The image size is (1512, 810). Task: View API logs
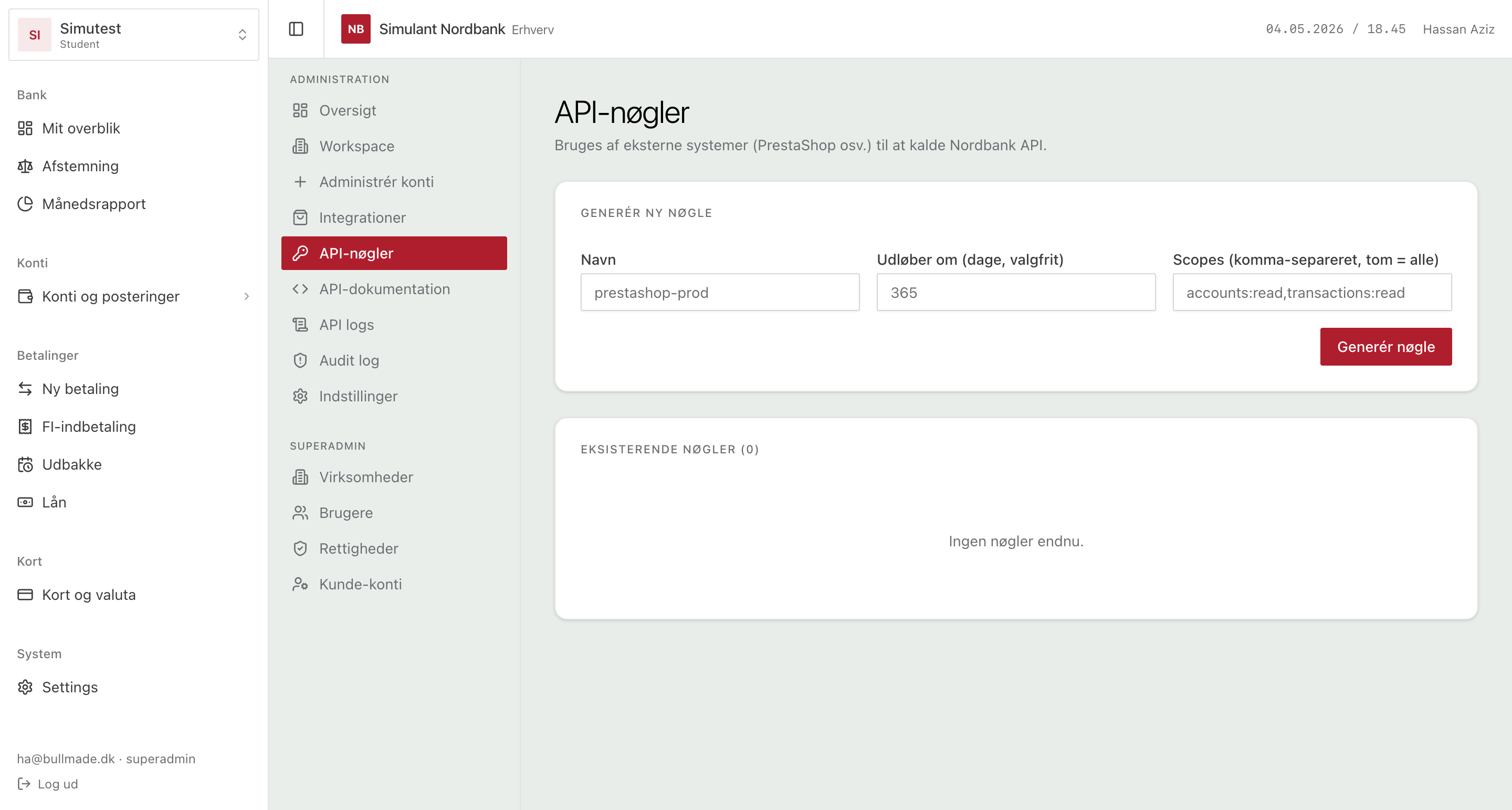click(394, 325)
